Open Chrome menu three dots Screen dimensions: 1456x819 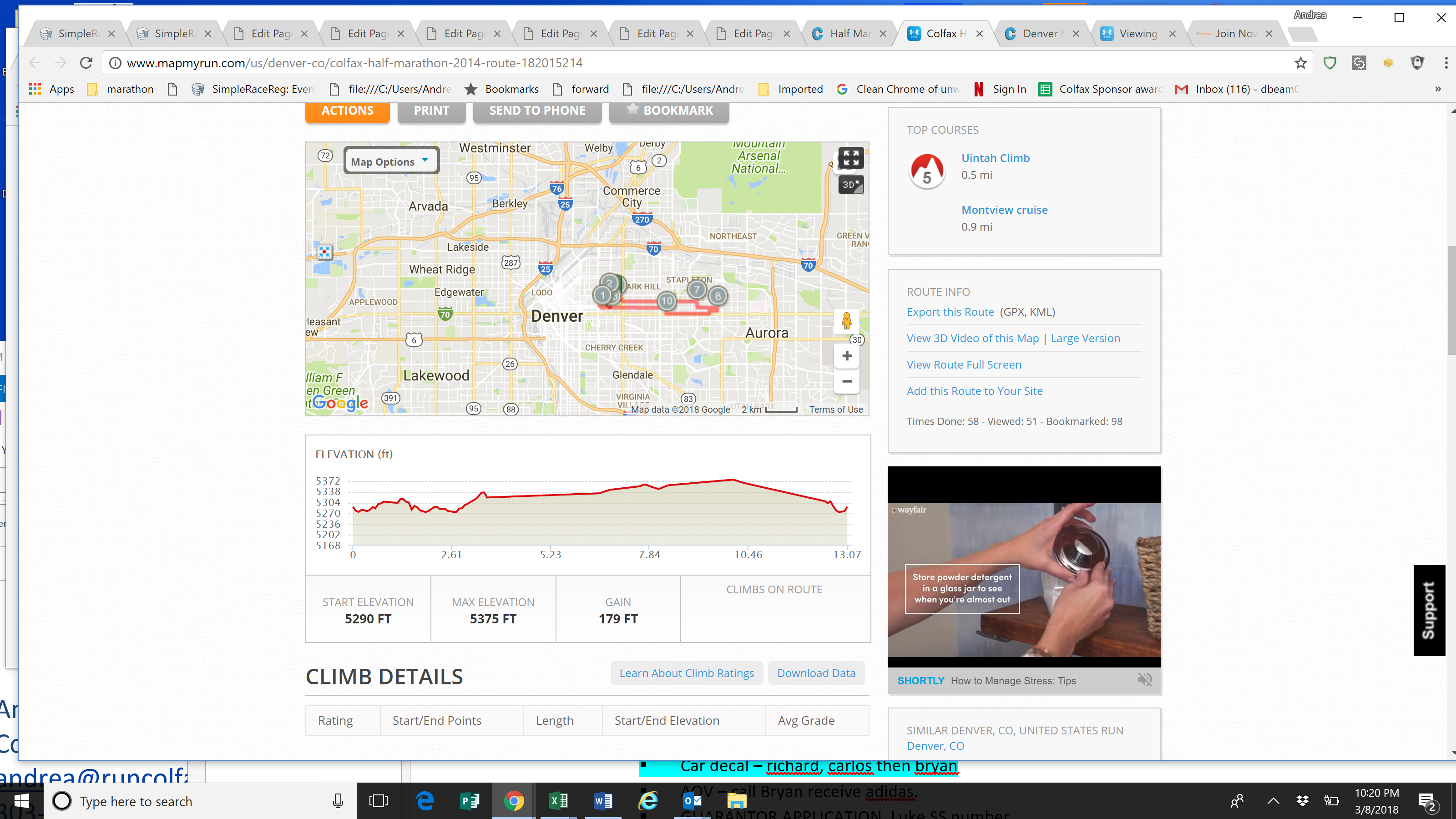1446,63
